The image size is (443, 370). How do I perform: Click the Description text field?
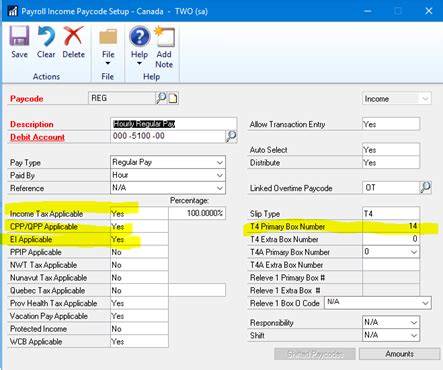(173, 124)
